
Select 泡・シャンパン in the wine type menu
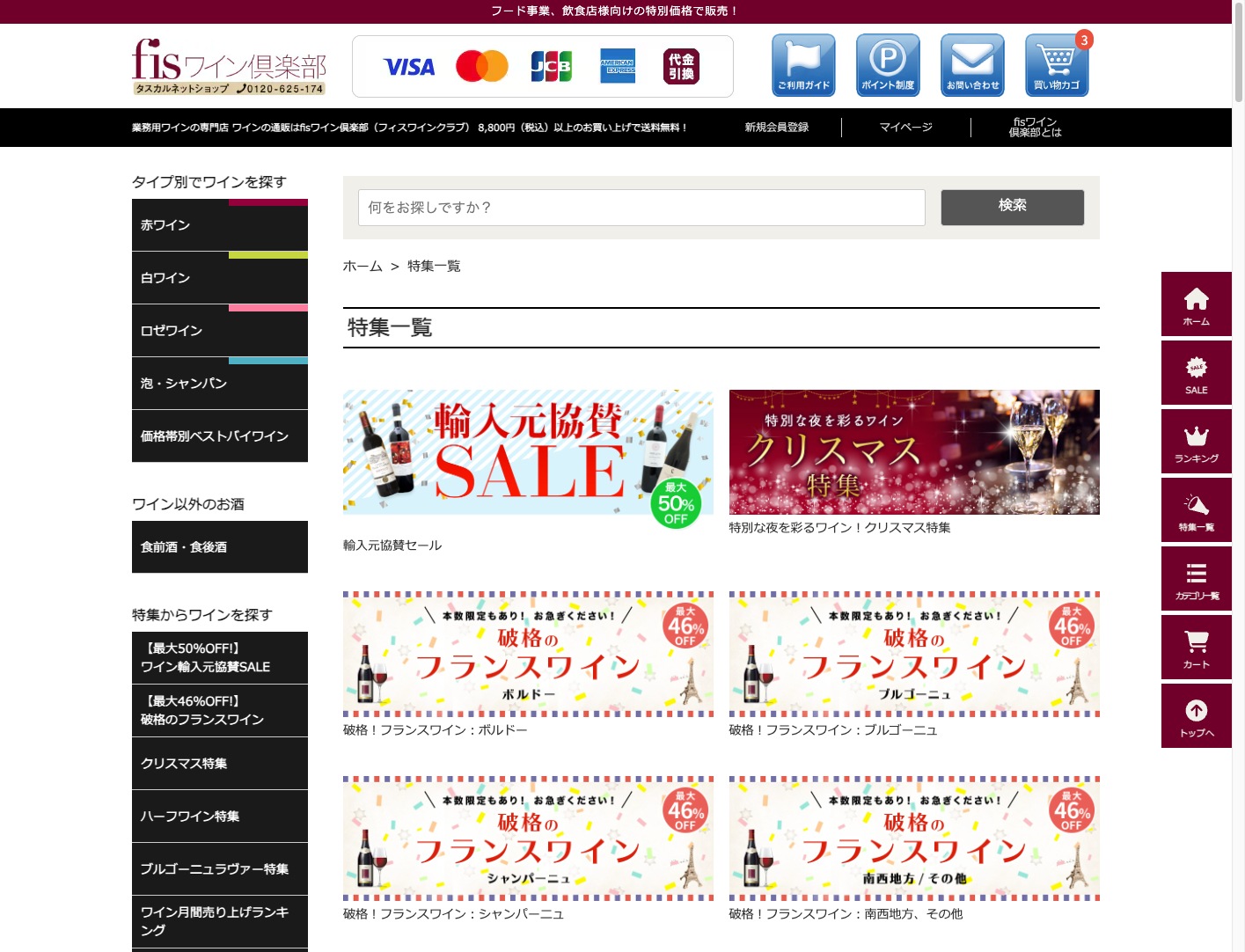pyautogui.click(x=220, y=384)
